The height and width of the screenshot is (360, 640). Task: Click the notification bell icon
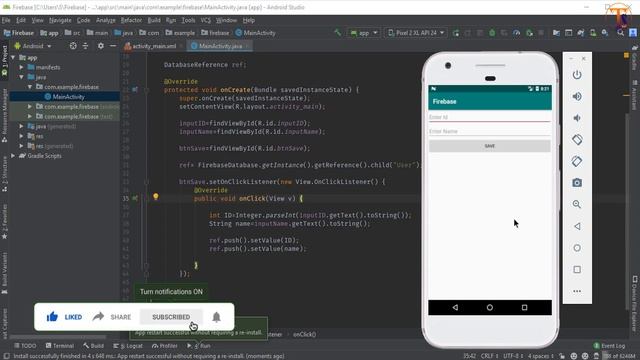click(x=216, y=317)
